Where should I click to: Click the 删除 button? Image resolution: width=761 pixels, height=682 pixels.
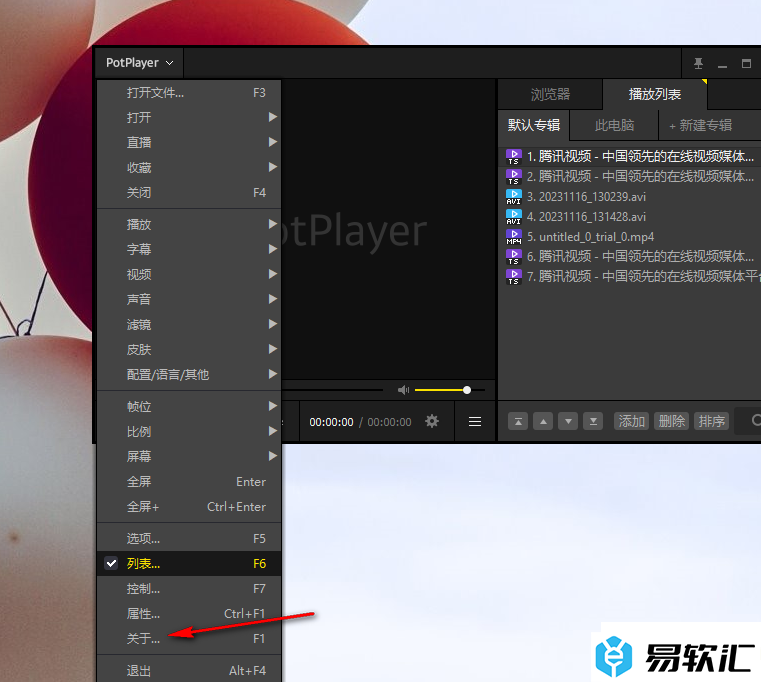click(x=672, y=421)
